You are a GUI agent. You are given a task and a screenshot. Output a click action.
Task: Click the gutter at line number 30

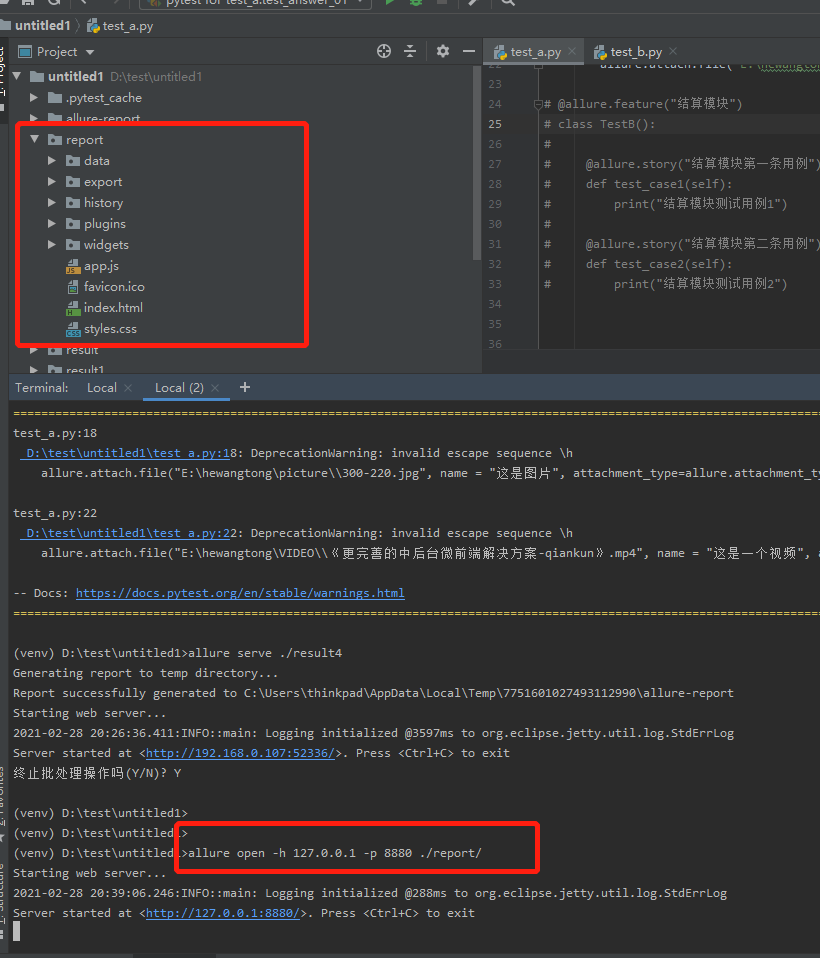(x=495, y=224)
